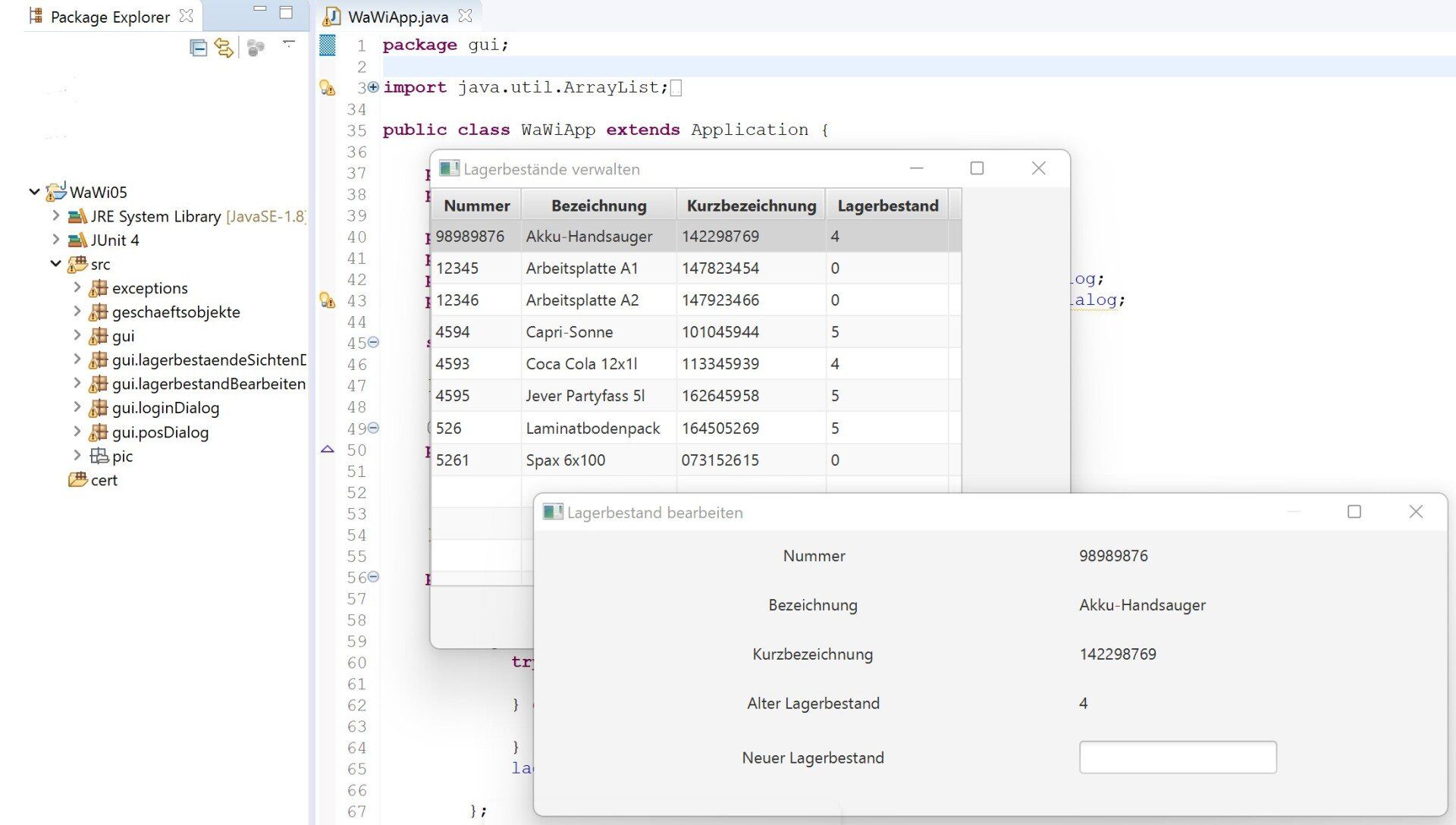Click the Collapse All icon in Package Explorer
This screenshot has height=825, width=1456.
click(x=198, y=48)
